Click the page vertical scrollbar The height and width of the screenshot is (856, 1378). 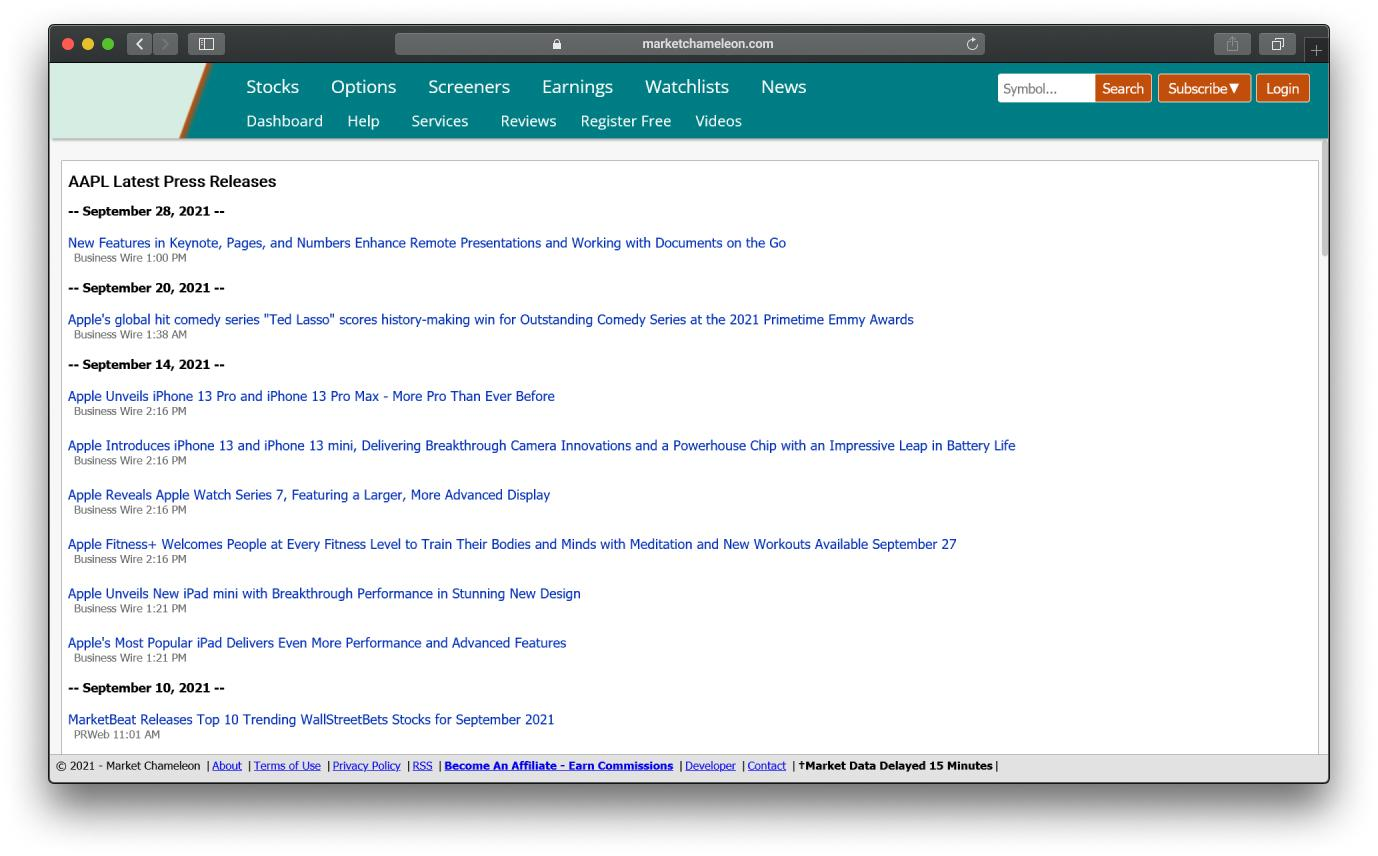(x=1325, y=200)
